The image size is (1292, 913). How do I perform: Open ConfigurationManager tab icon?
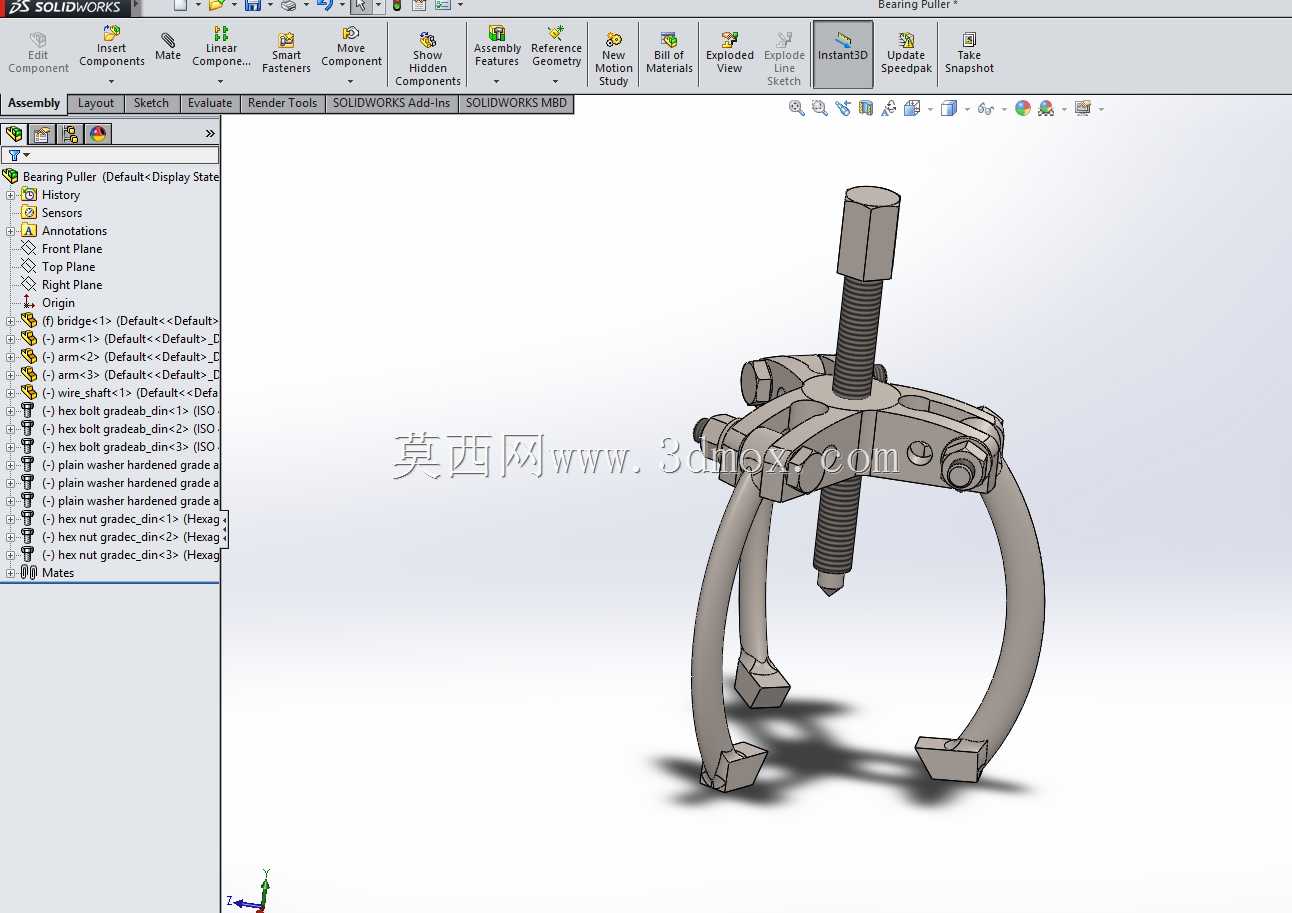(x=70, y=133)
